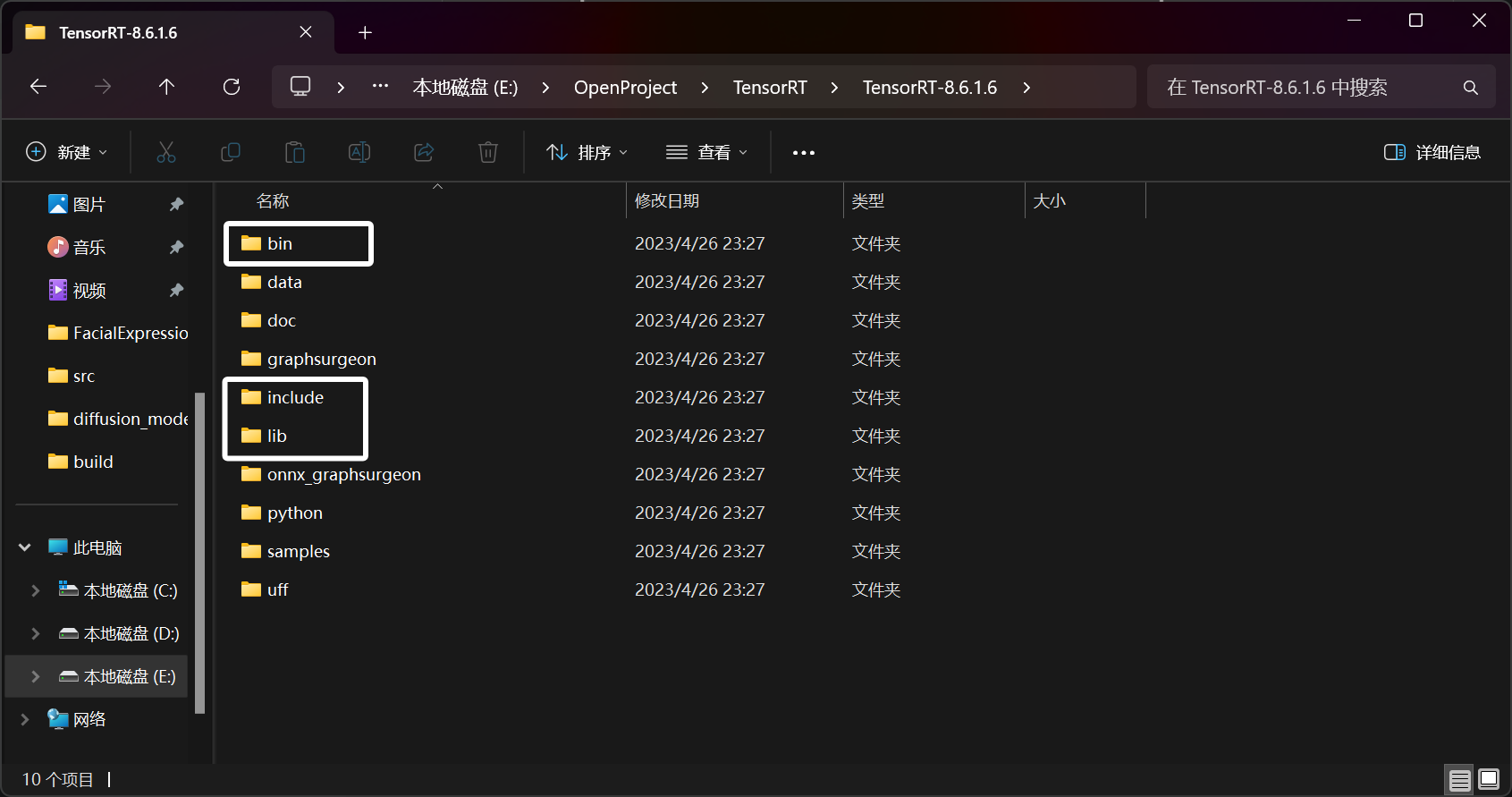Click the Copy icon in toolbar
Image resolution: width=1512 pixels, height=797 pixels.
tap(231, 152)
